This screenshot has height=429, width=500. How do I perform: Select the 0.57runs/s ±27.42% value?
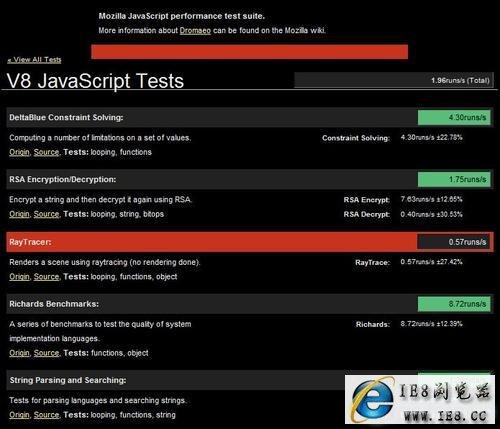[431, 262]
